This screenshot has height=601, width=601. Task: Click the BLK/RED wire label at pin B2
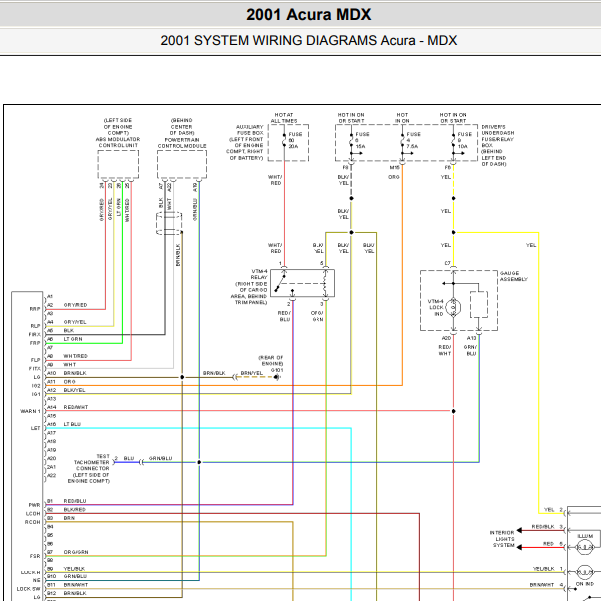pyautogui.click(x=74, y=509)
